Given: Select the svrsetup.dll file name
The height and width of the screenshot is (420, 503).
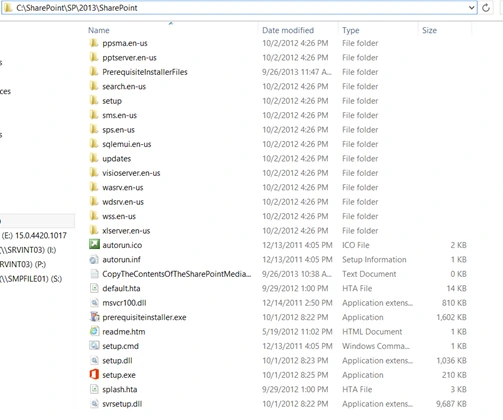Looking at the screenshot, I should coord(122,404).
